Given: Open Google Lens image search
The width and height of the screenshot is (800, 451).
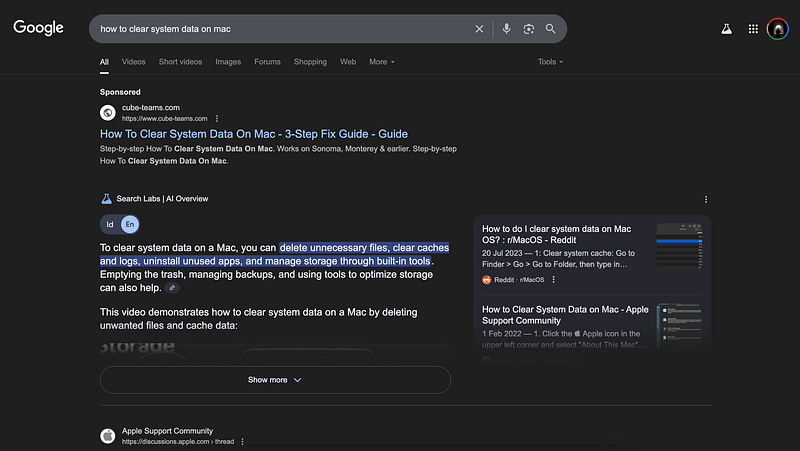Looking at the screenshot, I should 528,29.
